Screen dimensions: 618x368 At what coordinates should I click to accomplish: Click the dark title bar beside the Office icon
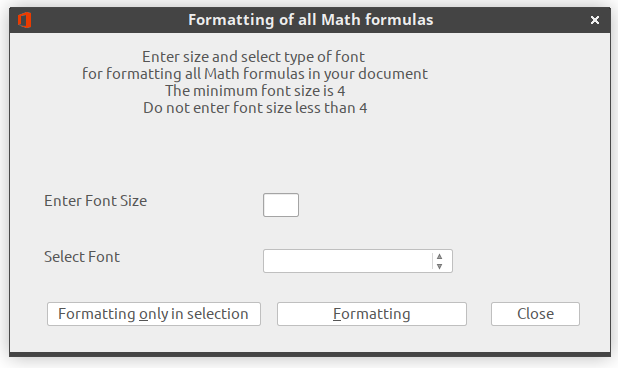(x=106, y=20)
